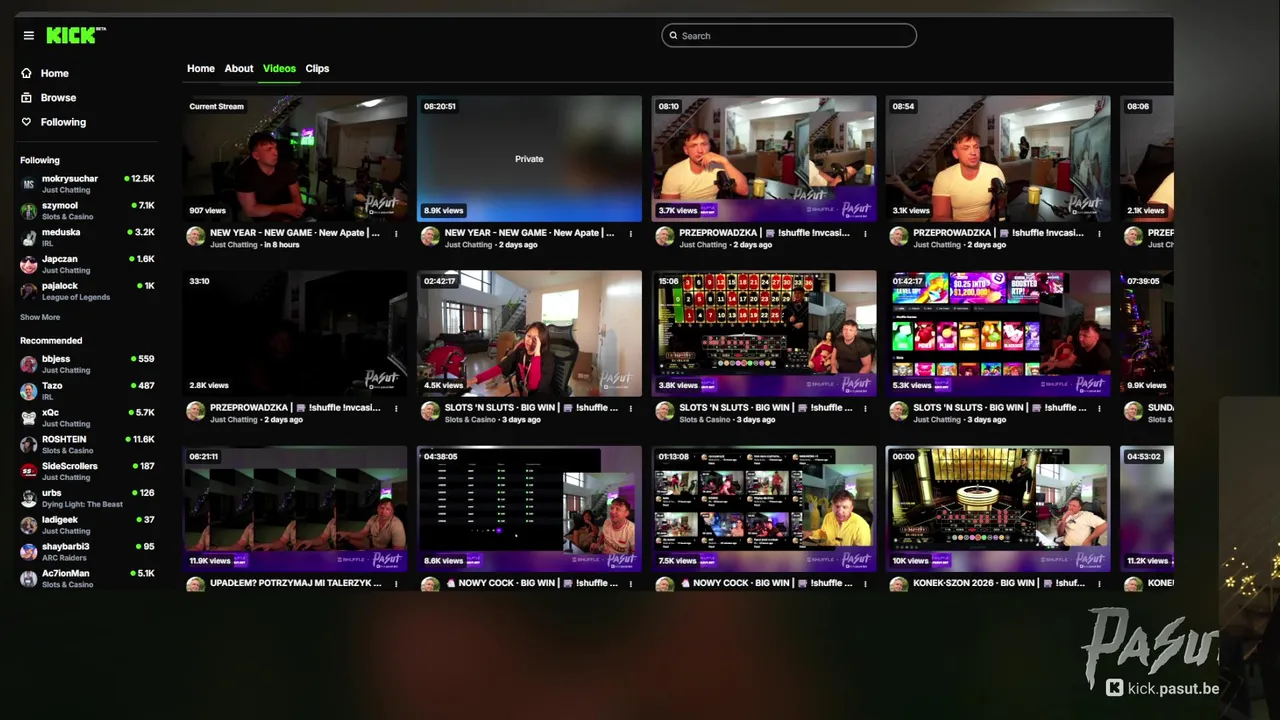
Task: Open the mokrysuchar channel name link
Action: 70,179
